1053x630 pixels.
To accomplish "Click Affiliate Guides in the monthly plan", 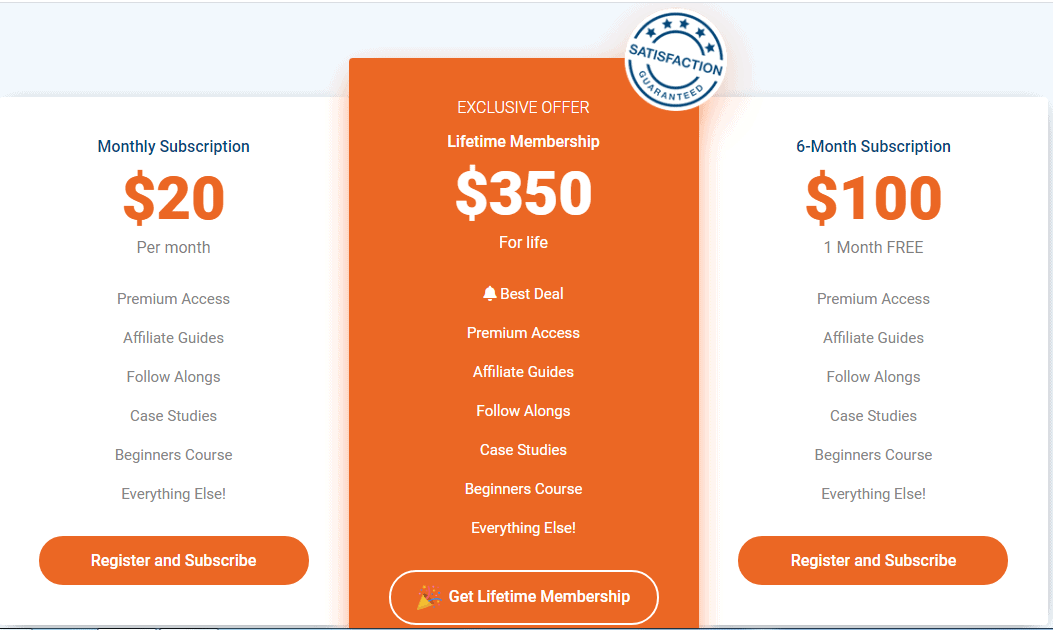I will (173, 338).
